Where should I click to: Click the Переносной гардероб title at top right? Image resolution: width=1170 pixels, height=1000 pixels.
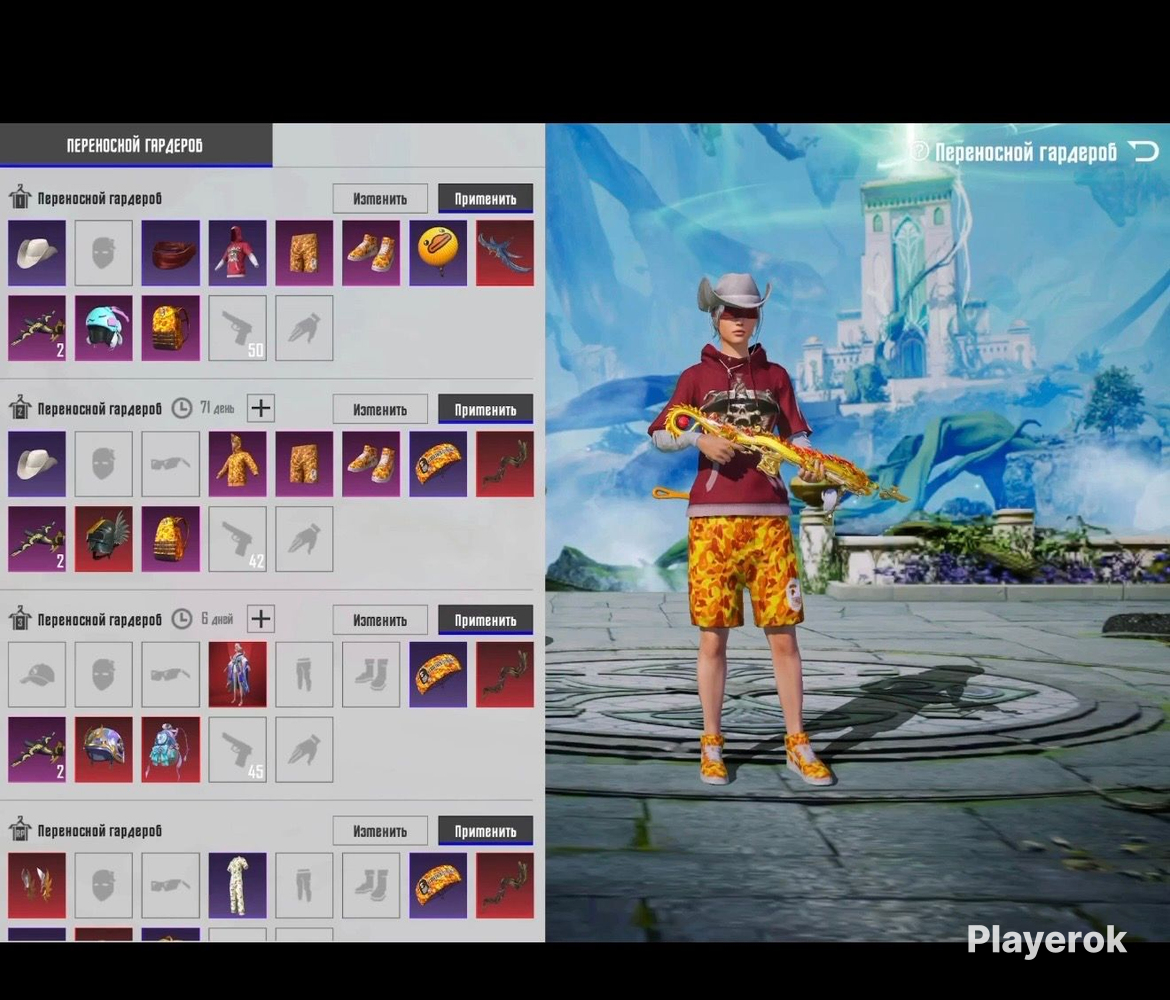pyautogui.click(x=1026, y=152)
